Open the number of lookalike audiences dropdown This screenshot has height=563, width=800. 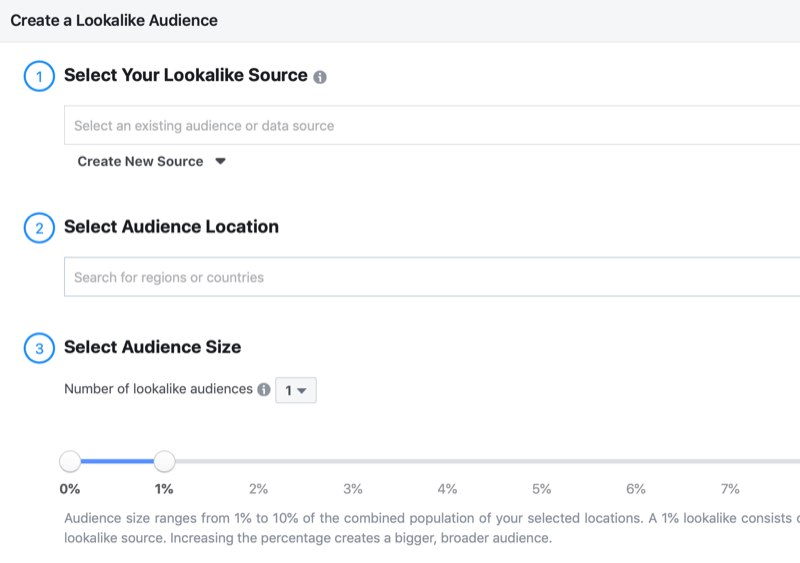point(296,390)
